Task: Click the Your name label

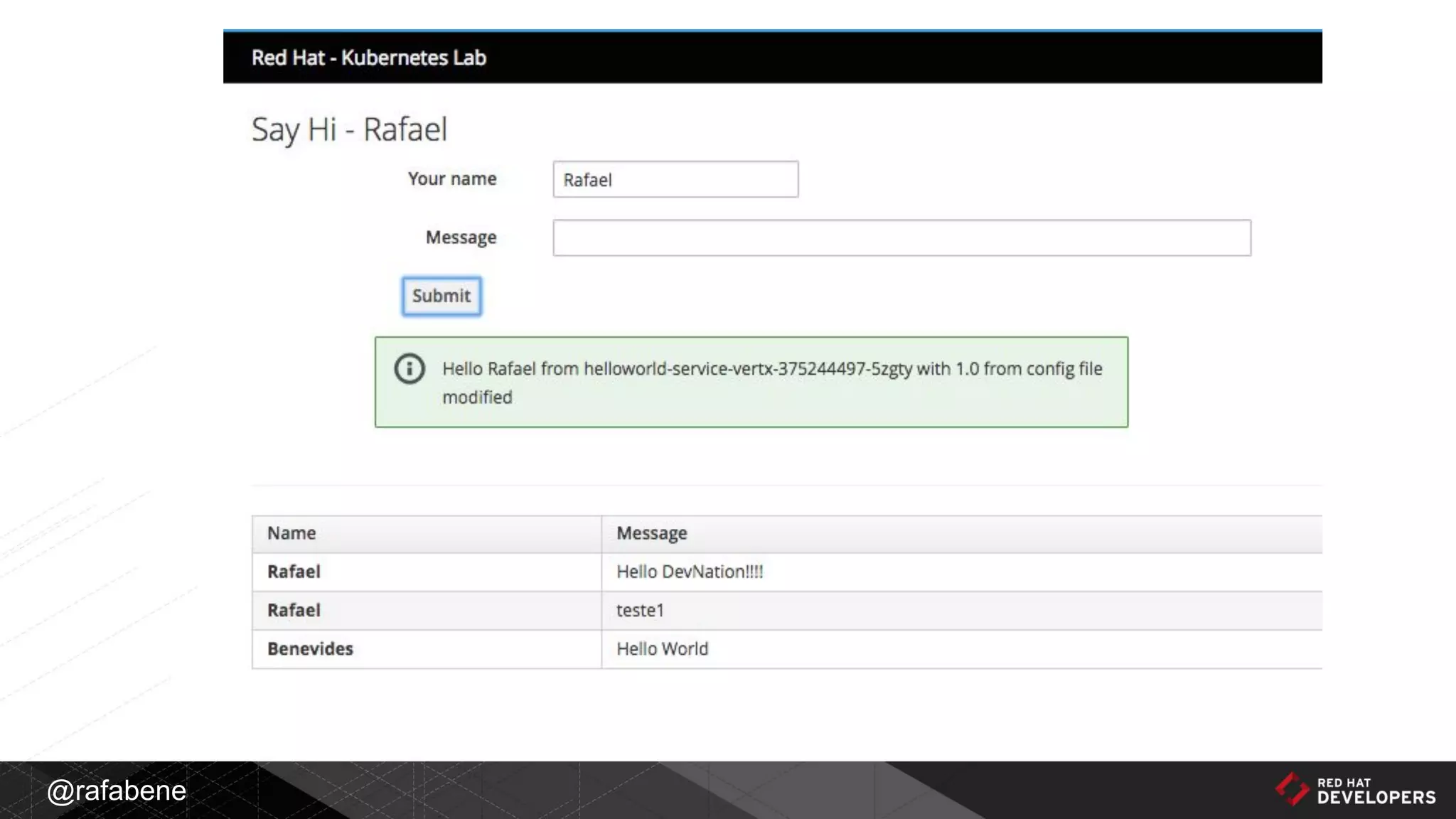Action: click(452, 178)
